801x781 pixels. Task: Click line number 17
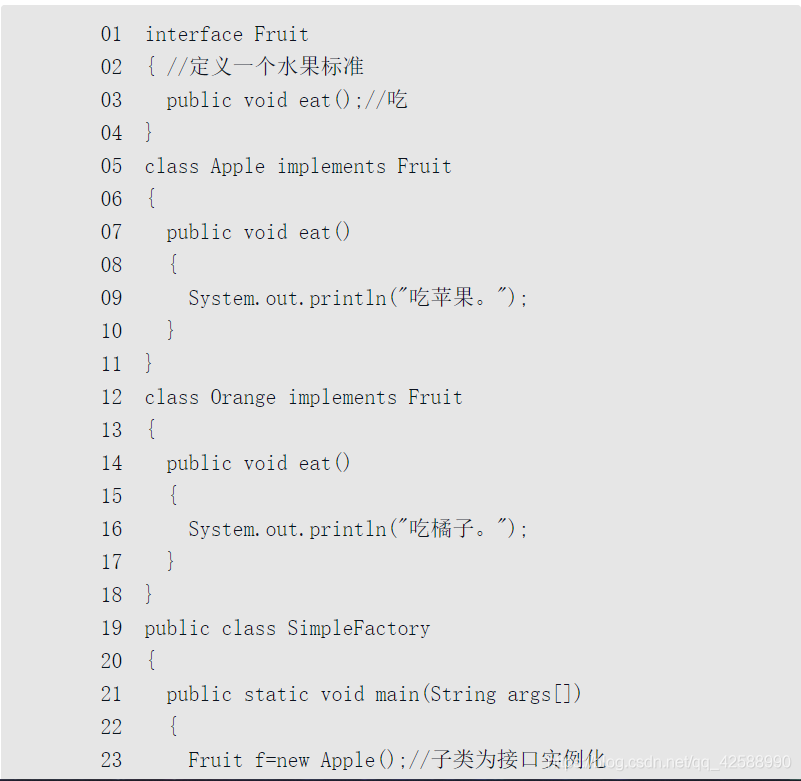tap(111, 562)
